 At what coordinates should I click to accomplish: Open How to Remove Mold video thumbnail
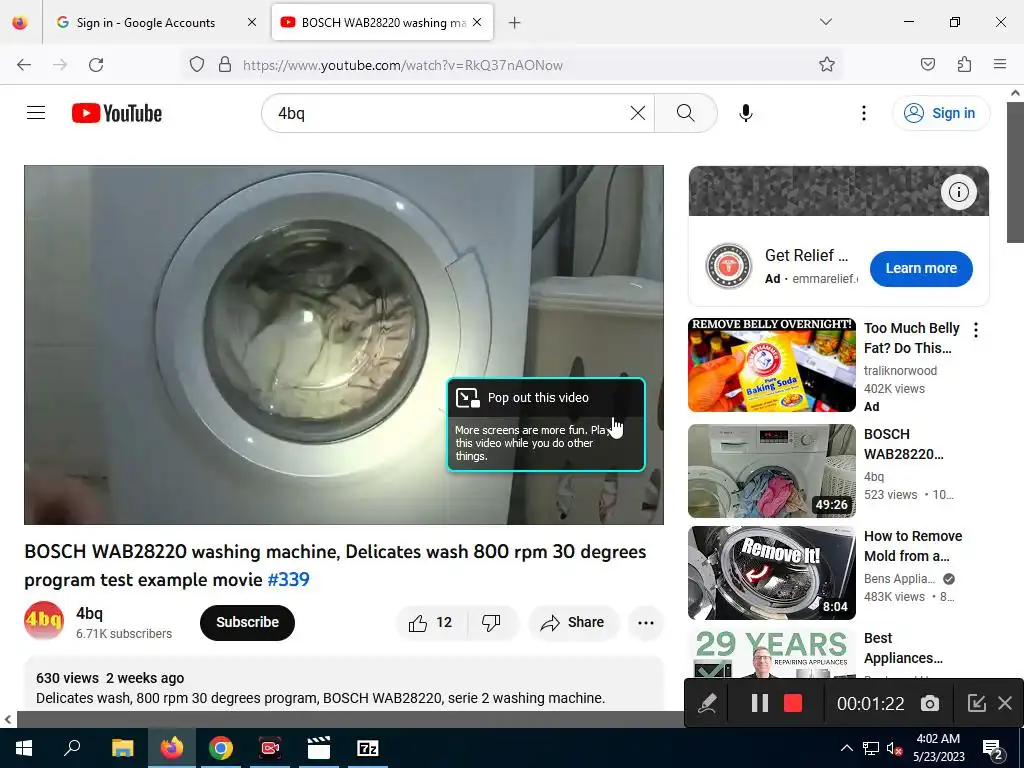(772, 573)
